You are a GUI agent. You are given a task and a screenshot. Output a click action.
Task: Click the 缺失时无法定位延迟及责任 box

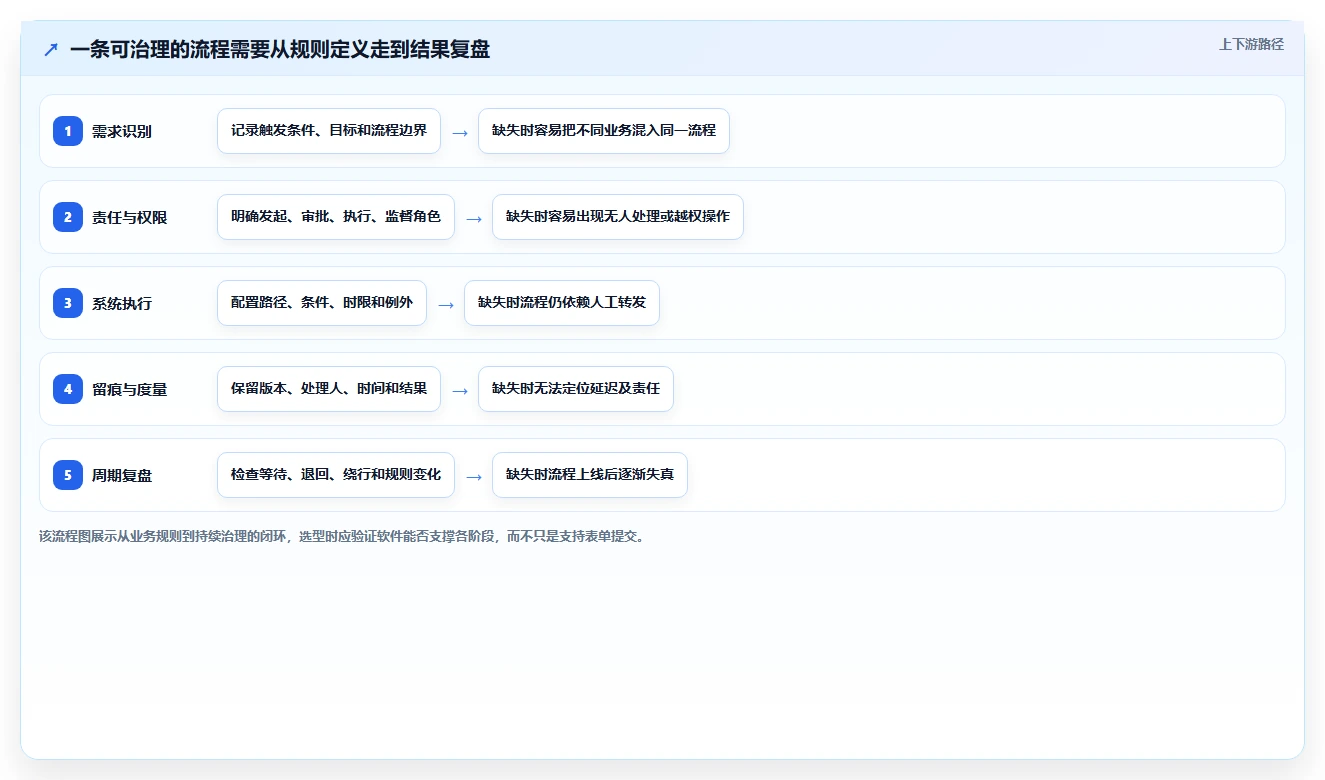point(576,389)
